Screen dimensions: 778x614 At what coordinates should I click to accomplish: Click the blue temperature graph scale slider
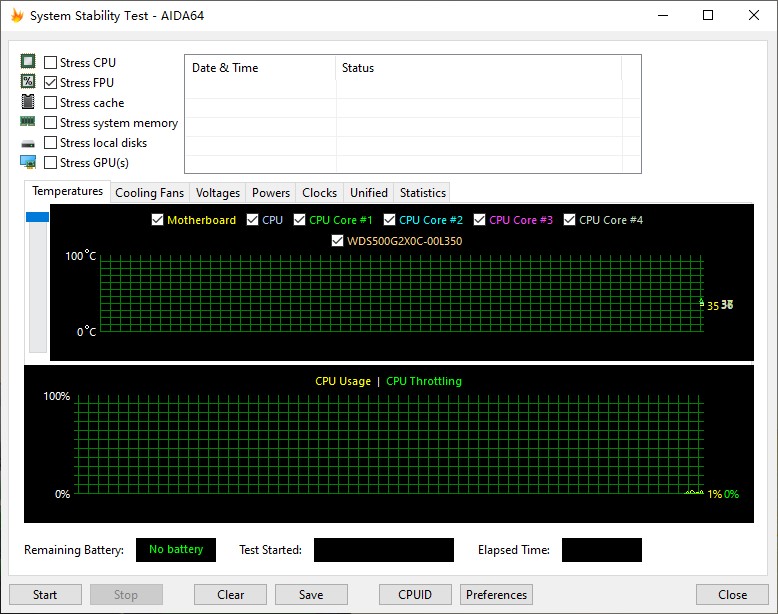(x=37, y=217)
